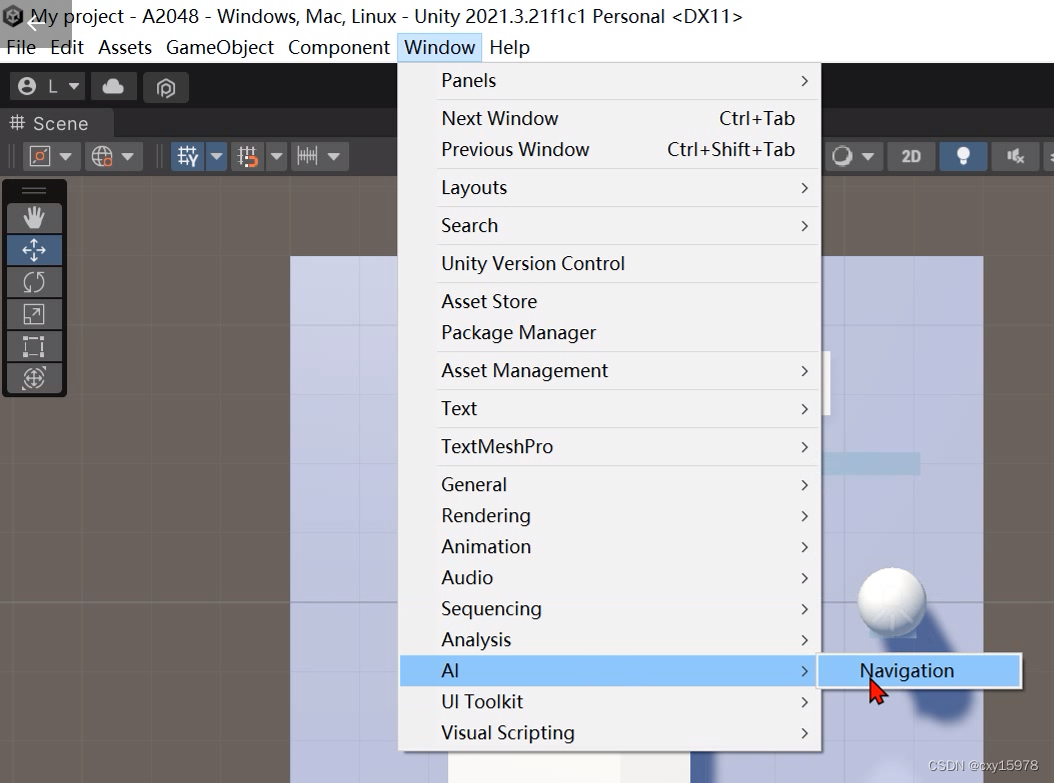Open the shading mode dropdown arrow

tap(868, 157)
